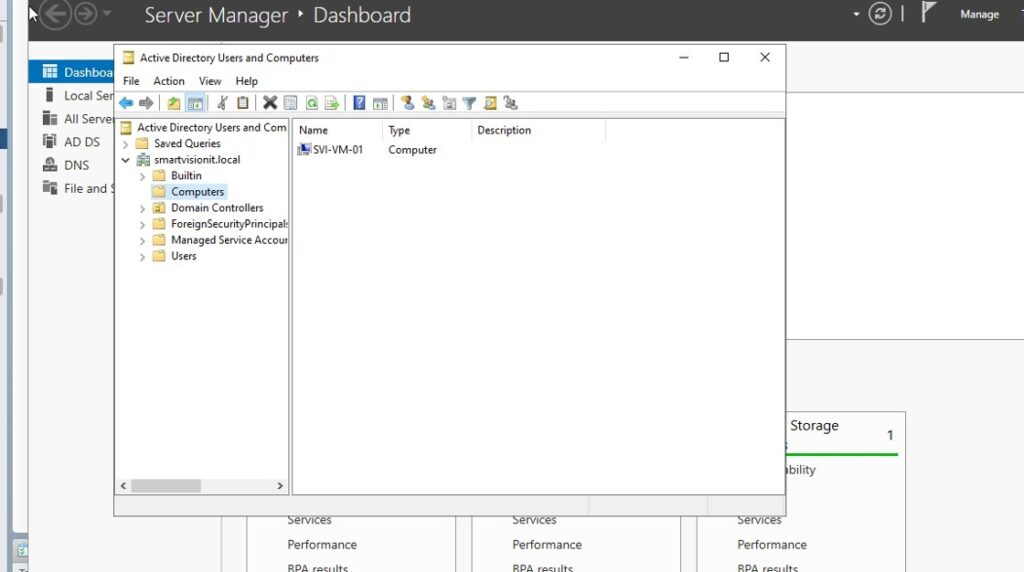Screen dimensions: 1024x572
Task: Toggle Show/Hide Console Tree toolbar icon
Action: (195, 103)
